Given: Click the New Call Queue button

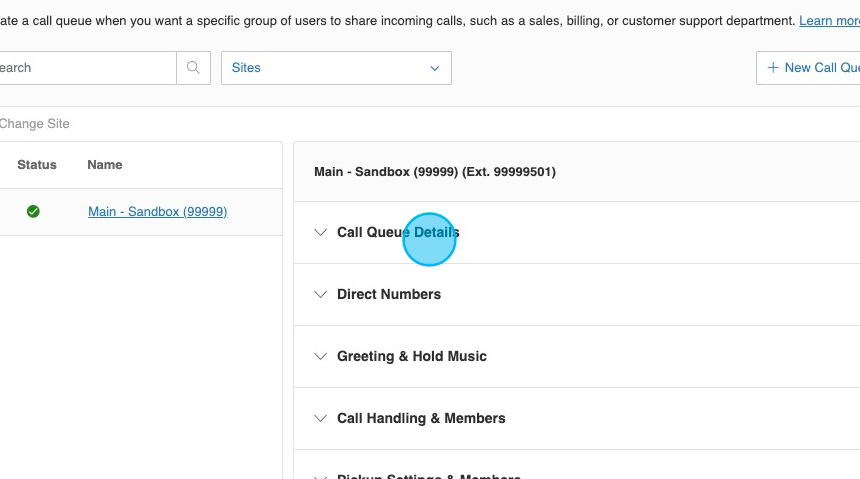Looking at the screenshot, I should click(810, 68).
